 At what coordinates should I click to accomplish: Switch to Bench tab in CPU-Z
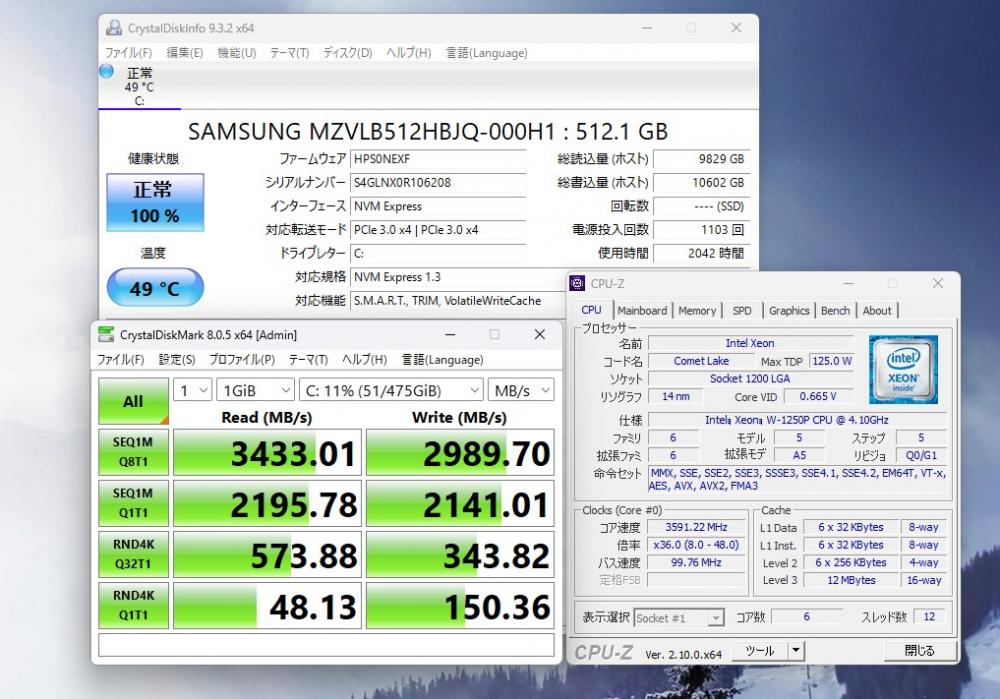click(835, 311)
